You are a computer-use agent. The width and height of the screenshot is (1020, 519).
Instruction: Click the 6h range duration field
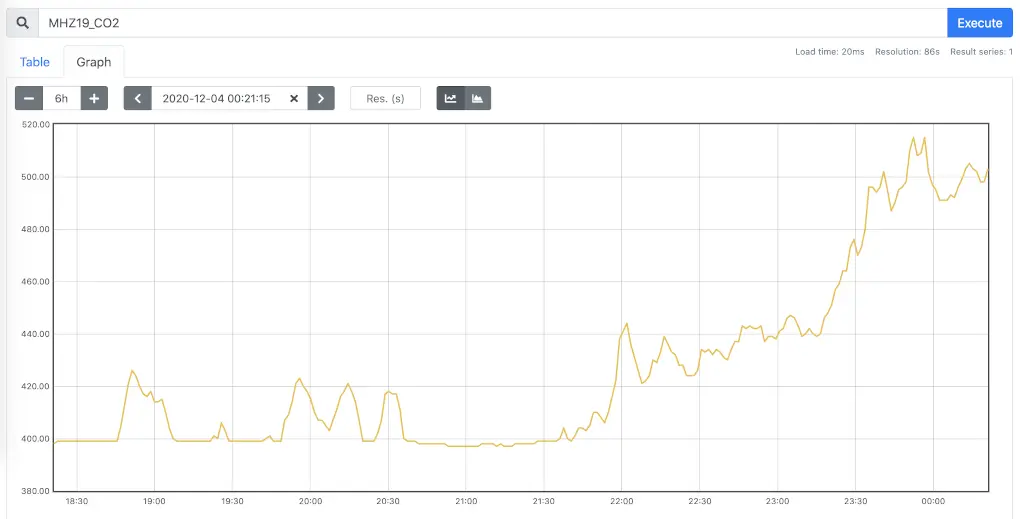[x=62, y=98]
